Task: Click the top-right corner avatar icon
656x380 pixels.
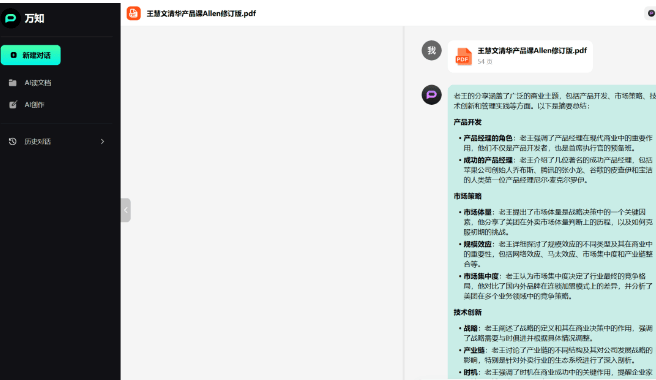Action: click(651, 13)
